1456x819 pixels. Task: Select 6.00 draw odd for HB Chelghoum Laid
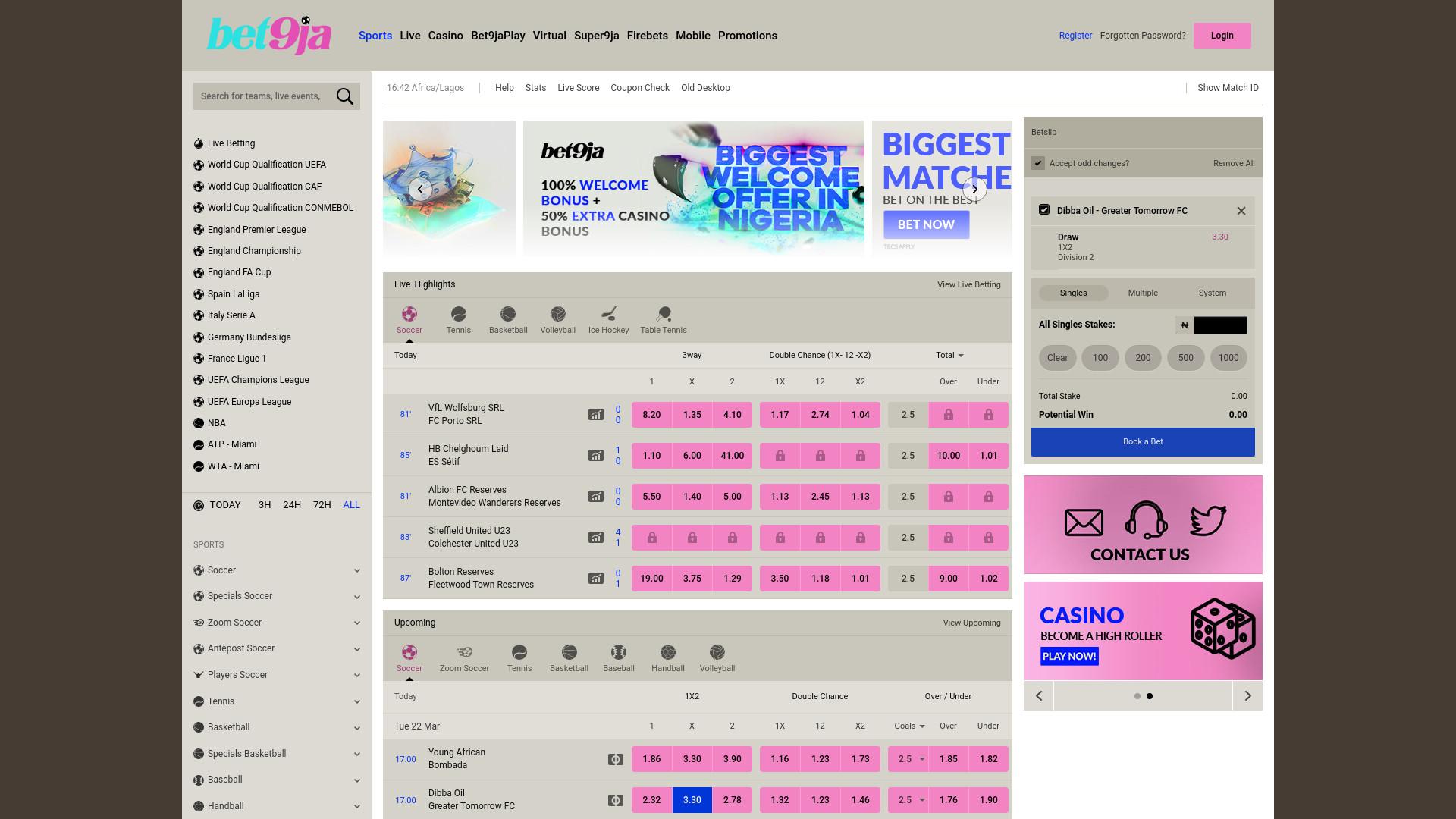tap(692, 456)
